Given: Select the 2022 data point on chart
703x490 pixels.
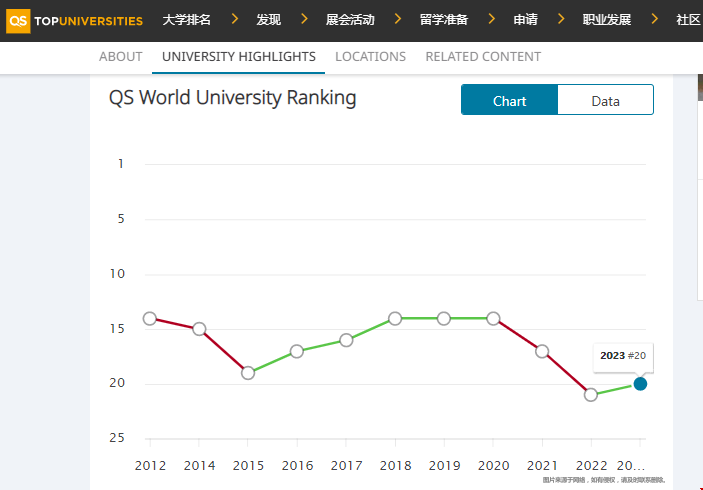Looking at the screenshot, I should 591,395.
